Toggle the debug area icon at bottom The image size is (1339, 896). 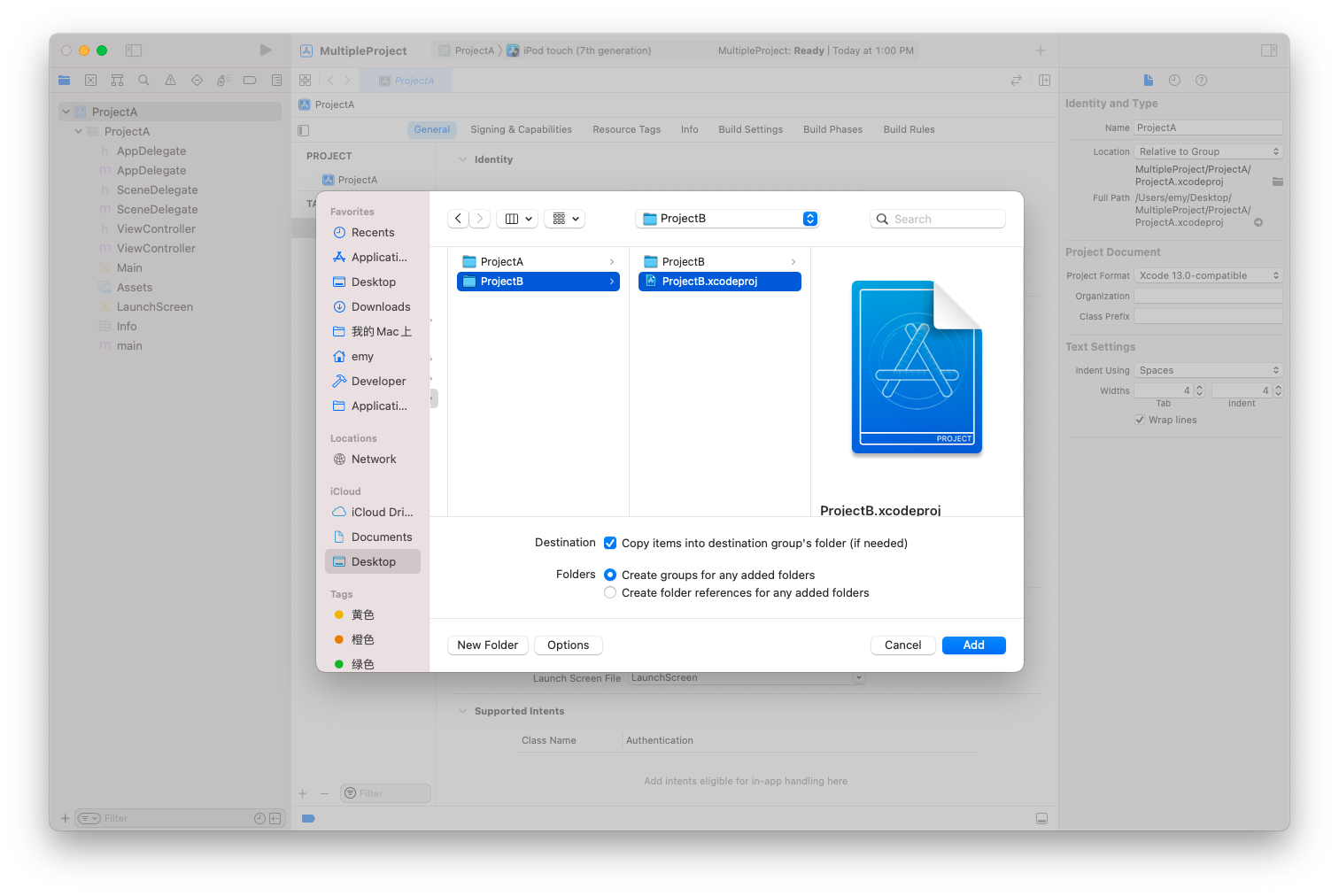[1042, 818]
